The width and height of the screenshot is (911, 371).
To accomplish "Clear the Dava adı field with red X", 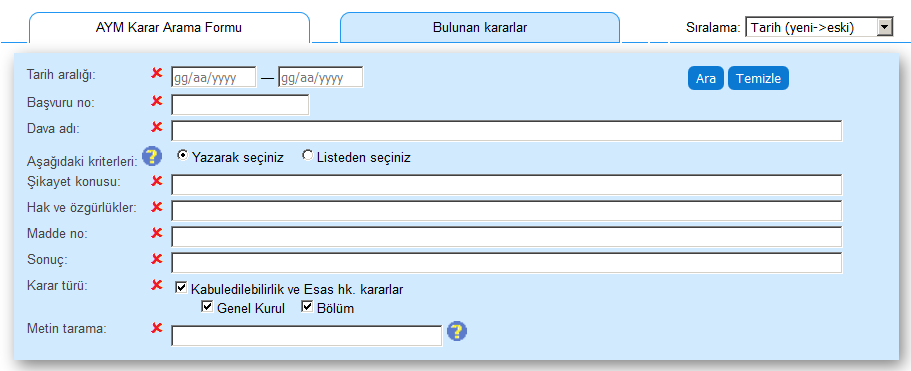I will coord(156,127).
